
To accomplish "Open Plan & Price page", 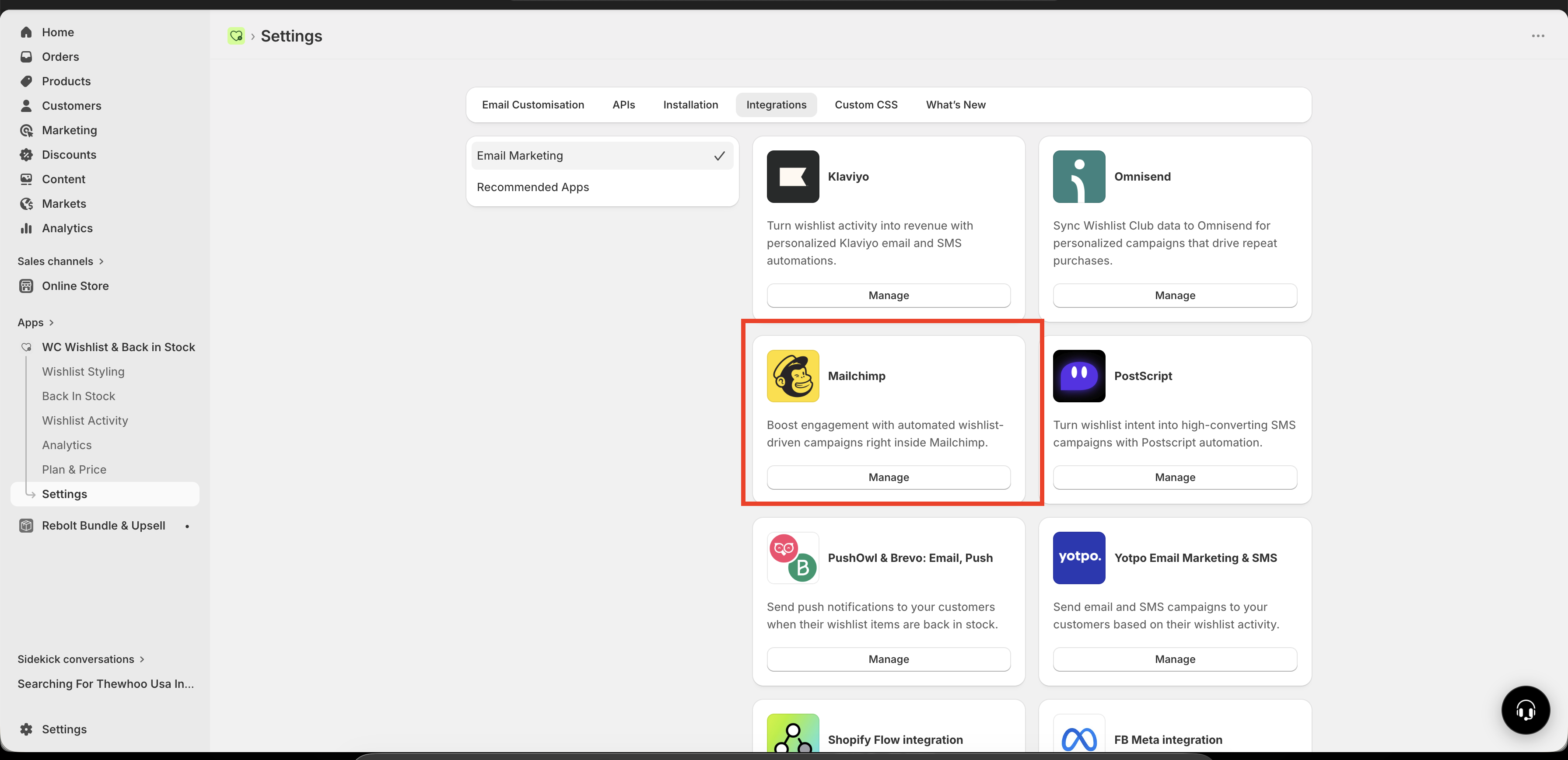I will pos(73,470).
